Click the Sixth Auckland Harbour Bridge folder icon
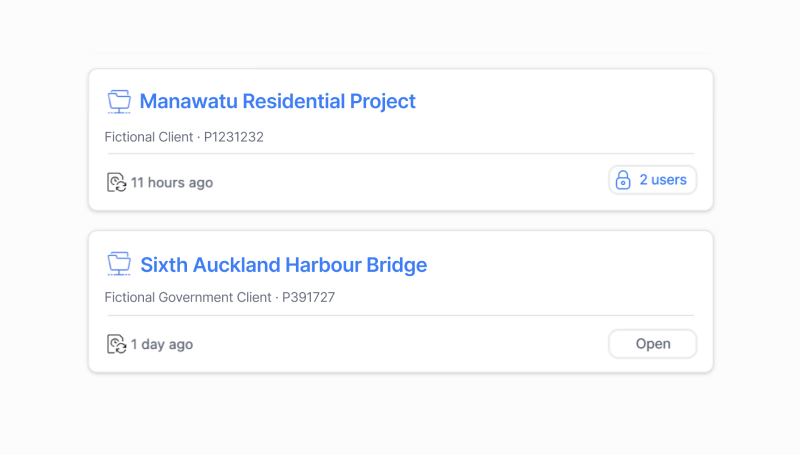Viewport: 800px width, 455px height. click(x=119, y=264)
